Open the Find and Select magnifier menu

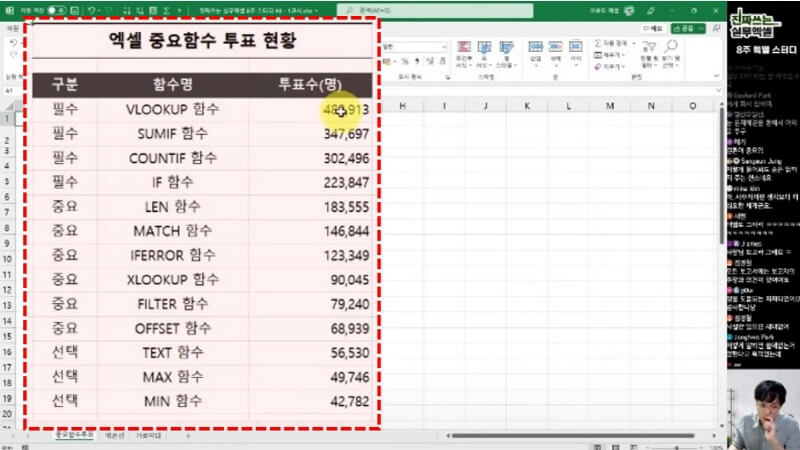click(x=671, y=54)
